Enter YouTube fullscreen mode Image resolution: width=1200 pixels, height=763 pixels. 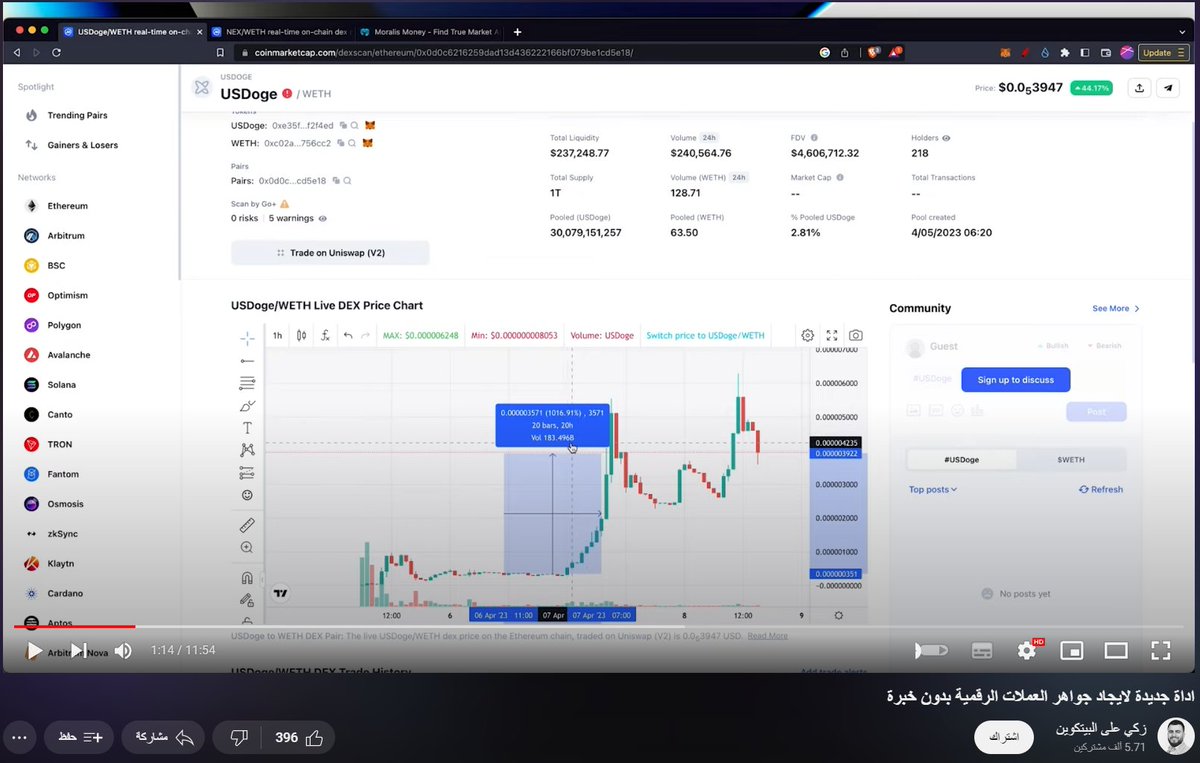[x=1161, y=651]
